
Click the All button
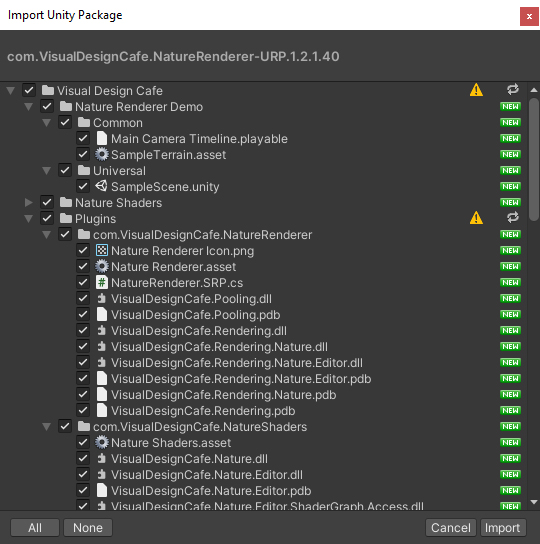[x=35, y=527]
